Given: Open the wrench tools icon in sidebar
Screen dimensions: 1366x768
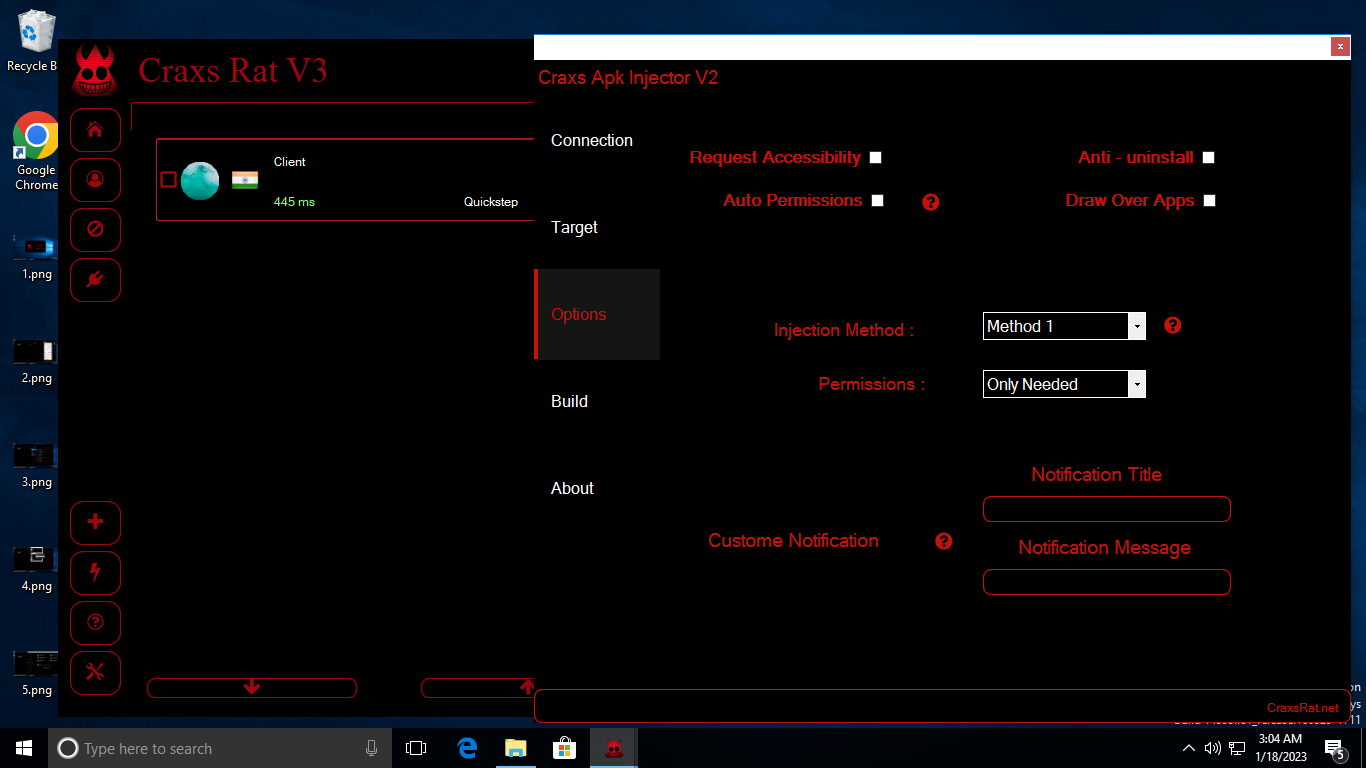Looking at the screenshot, I should tap(96, 672).
